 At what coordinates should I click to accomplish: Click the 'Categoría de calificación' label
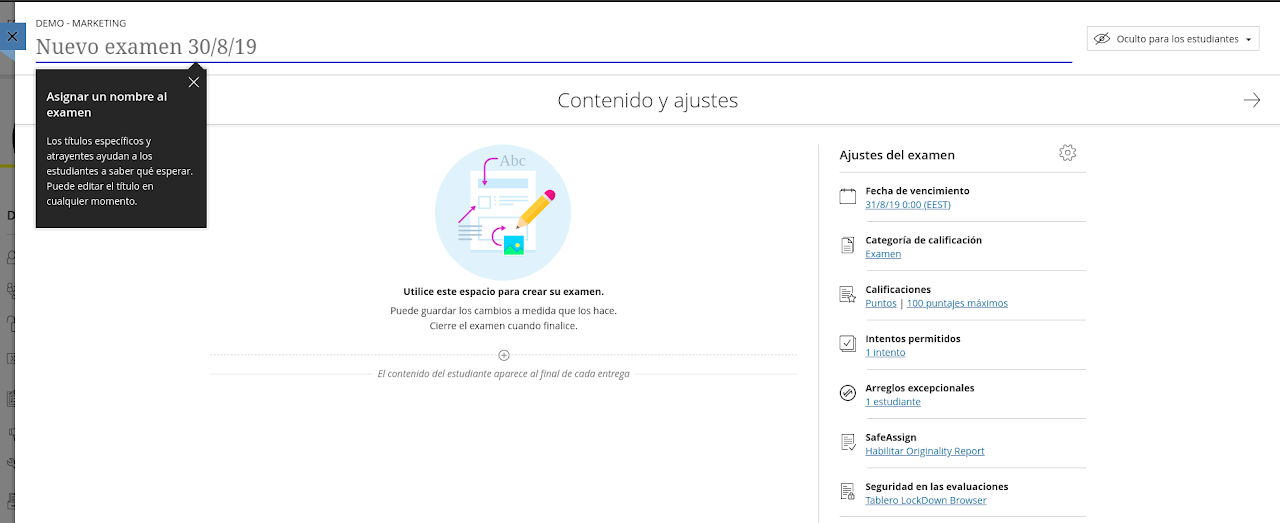tap(924, 240)
